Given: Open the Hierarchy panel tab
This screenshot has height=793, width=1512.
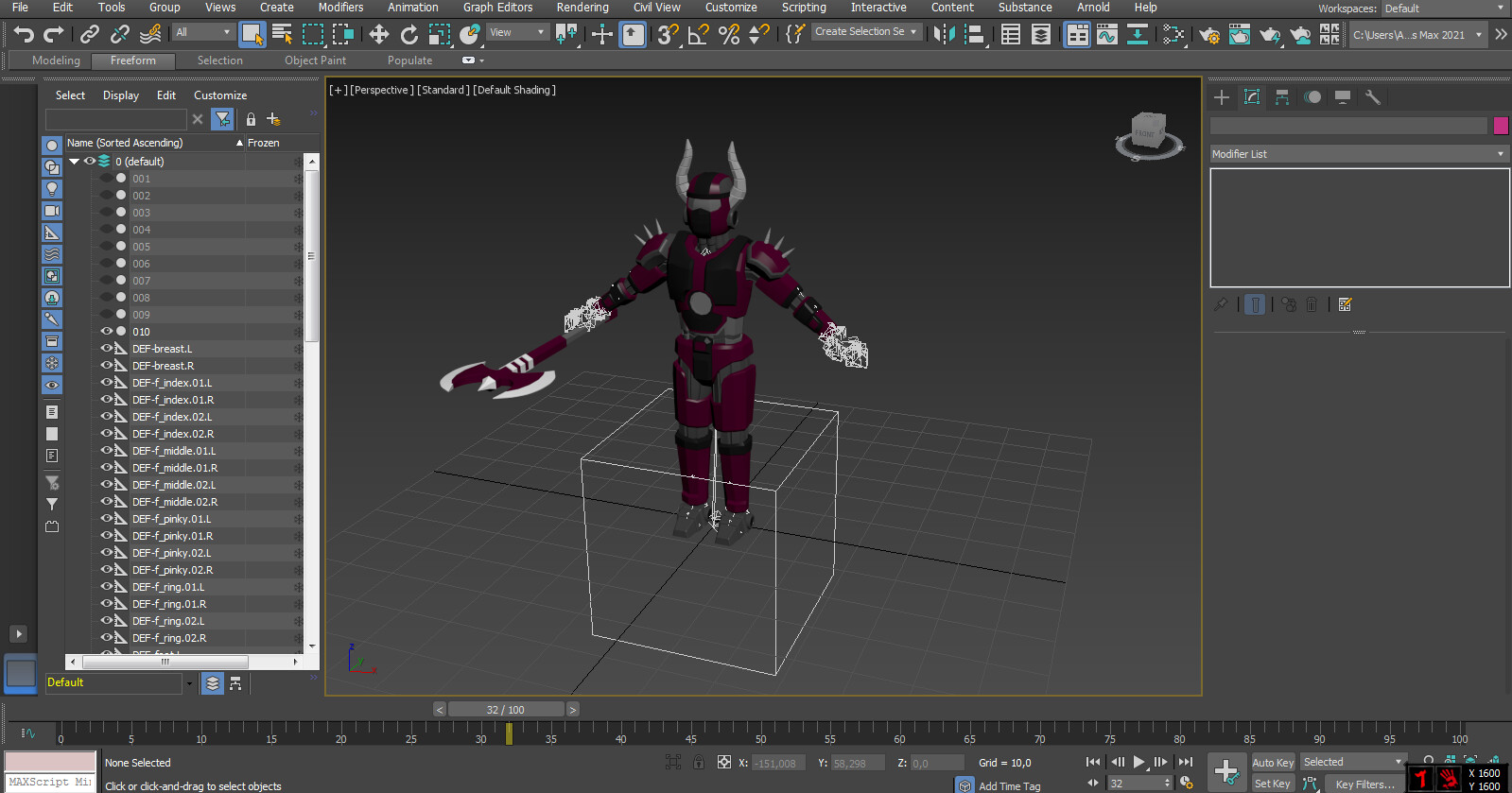Looking at the screenshot, I should click(1282, 97).
